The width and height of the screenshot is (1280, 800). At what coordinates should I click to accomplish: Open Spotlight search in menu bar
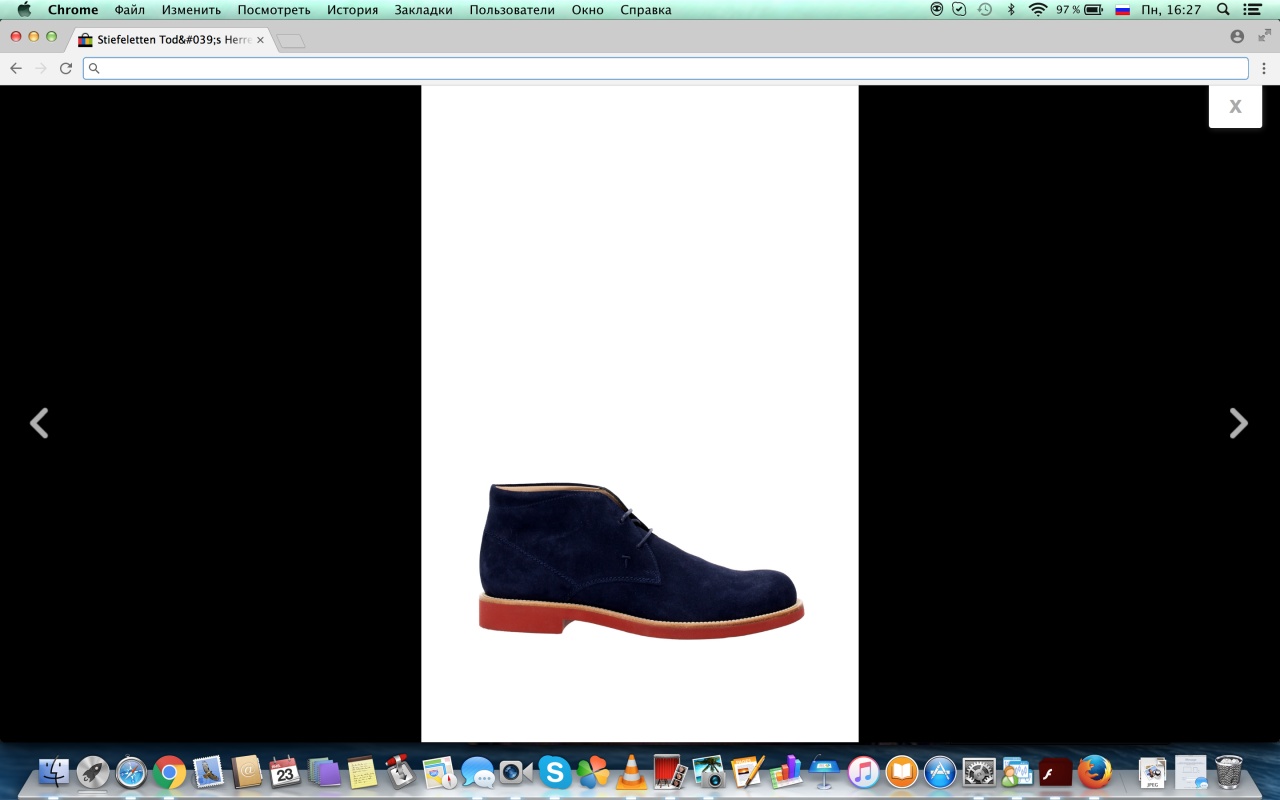[1223, 10]
